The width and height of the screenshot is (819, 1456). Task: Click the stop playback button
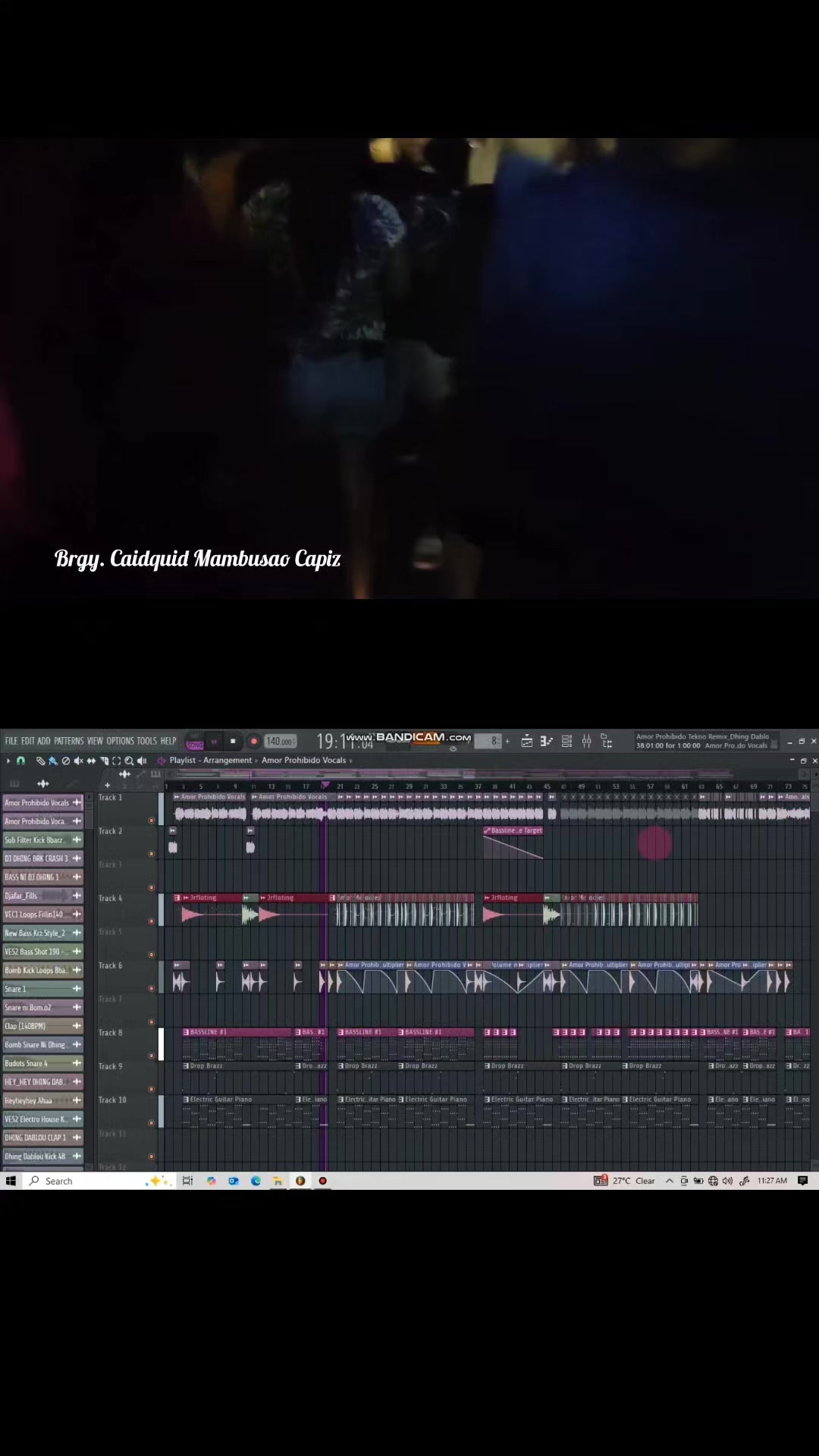pyautogui.click(x=233, y=742)
